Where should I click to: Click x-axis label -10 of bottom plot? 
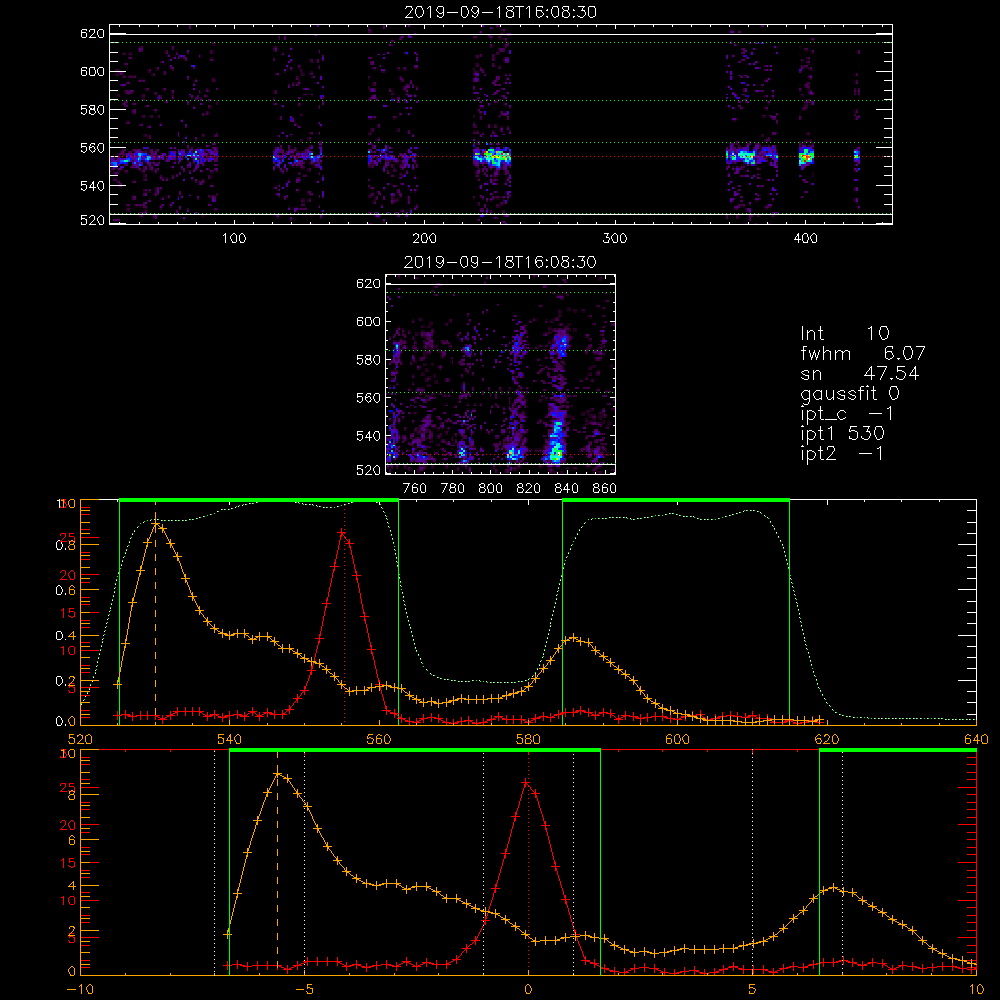pos(80,990)
